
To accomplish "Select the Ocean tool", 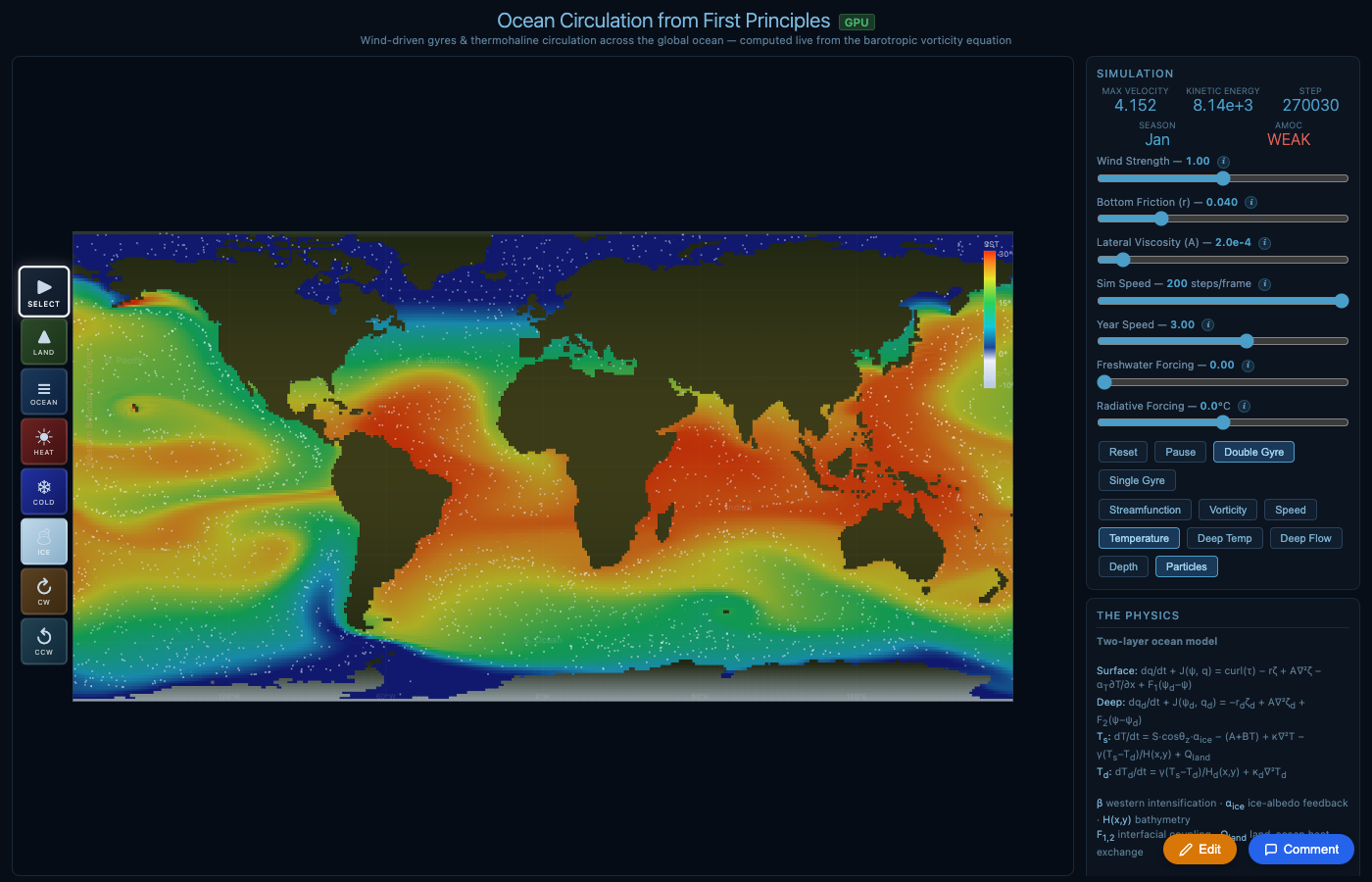I will [x=43, y=391].
